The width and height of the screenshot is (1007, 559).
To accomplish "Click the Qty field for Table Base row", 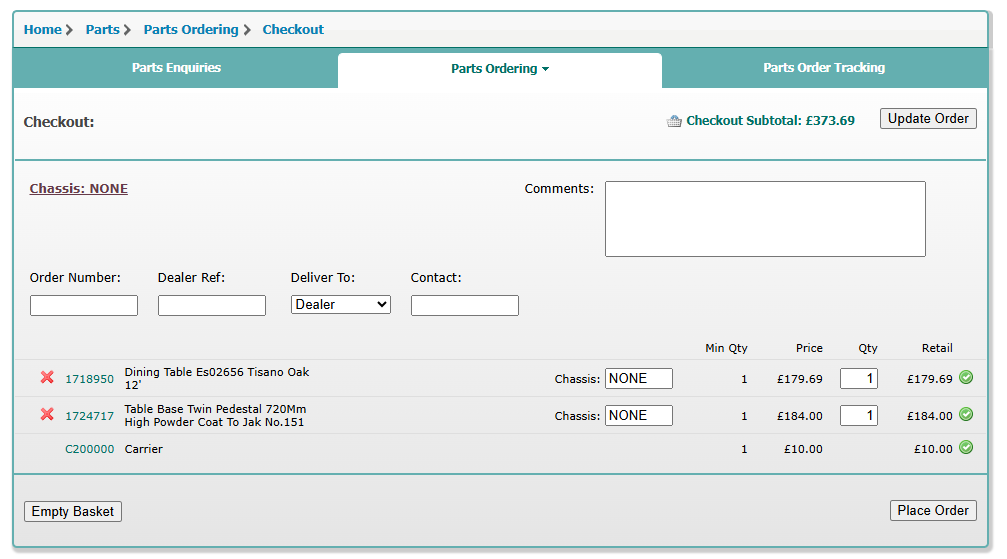I will tap(859, 416).
